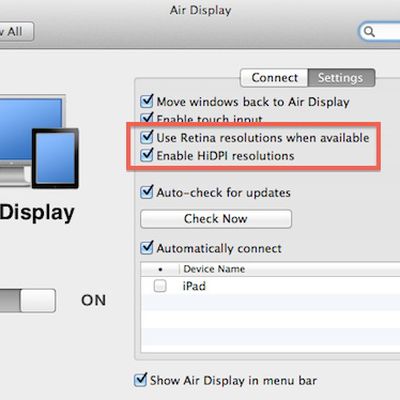This screenshot has height=400, width=400.
Task: Check the iPad device checkbox
Action: pos(160,286)
